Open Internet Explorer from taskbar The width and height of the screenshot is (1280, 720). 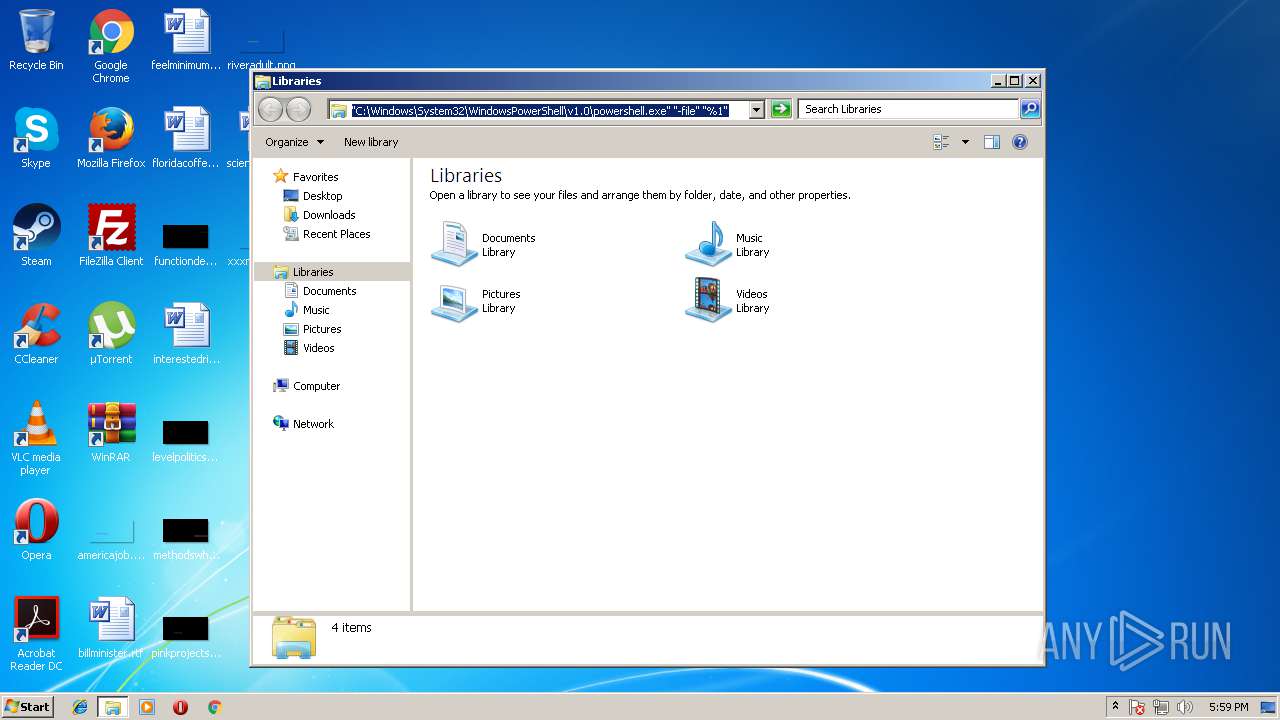[80, 707]
